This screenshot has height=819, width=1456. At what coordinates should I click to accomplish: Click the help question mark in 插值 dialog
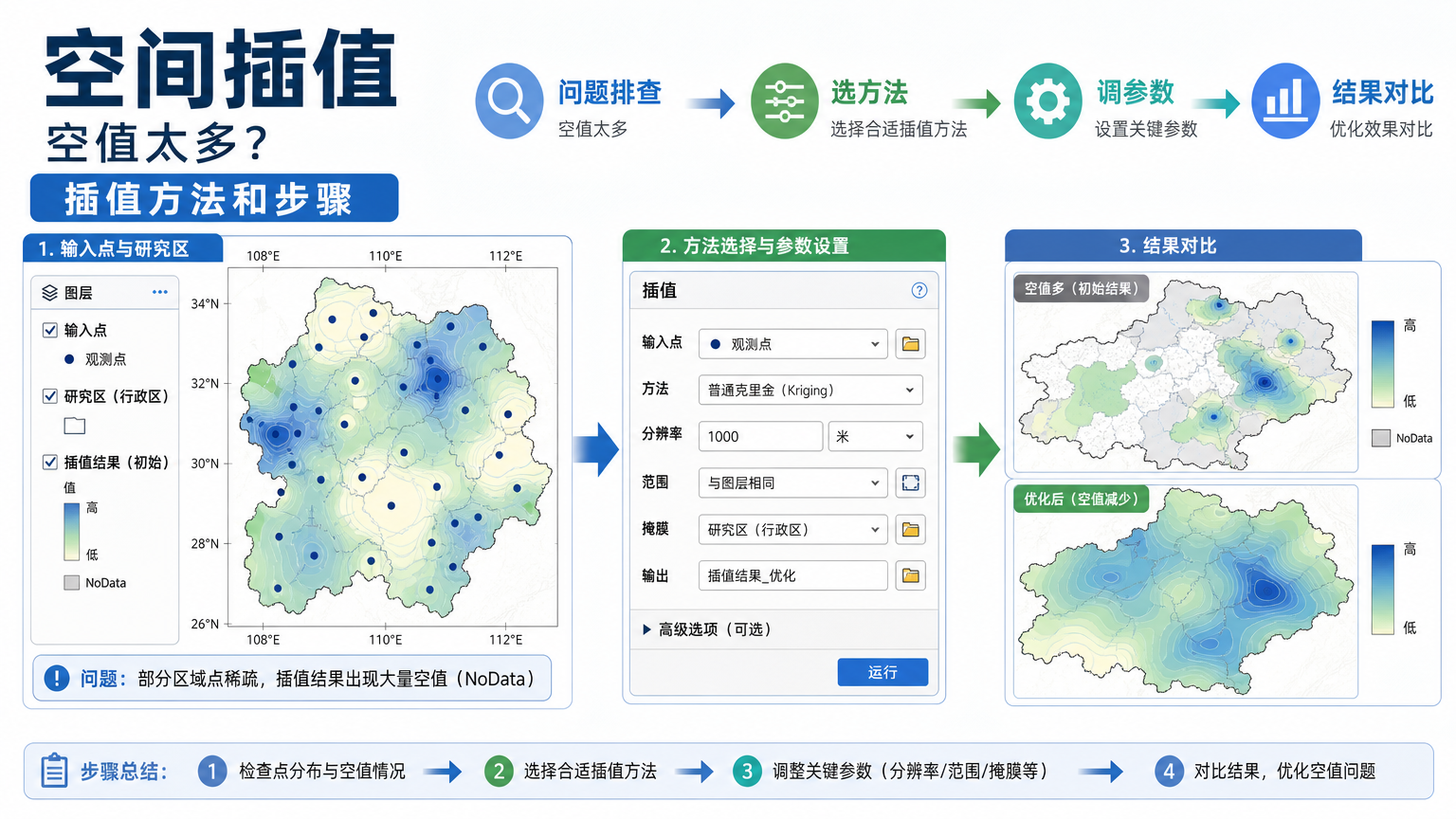click(919, 290)
